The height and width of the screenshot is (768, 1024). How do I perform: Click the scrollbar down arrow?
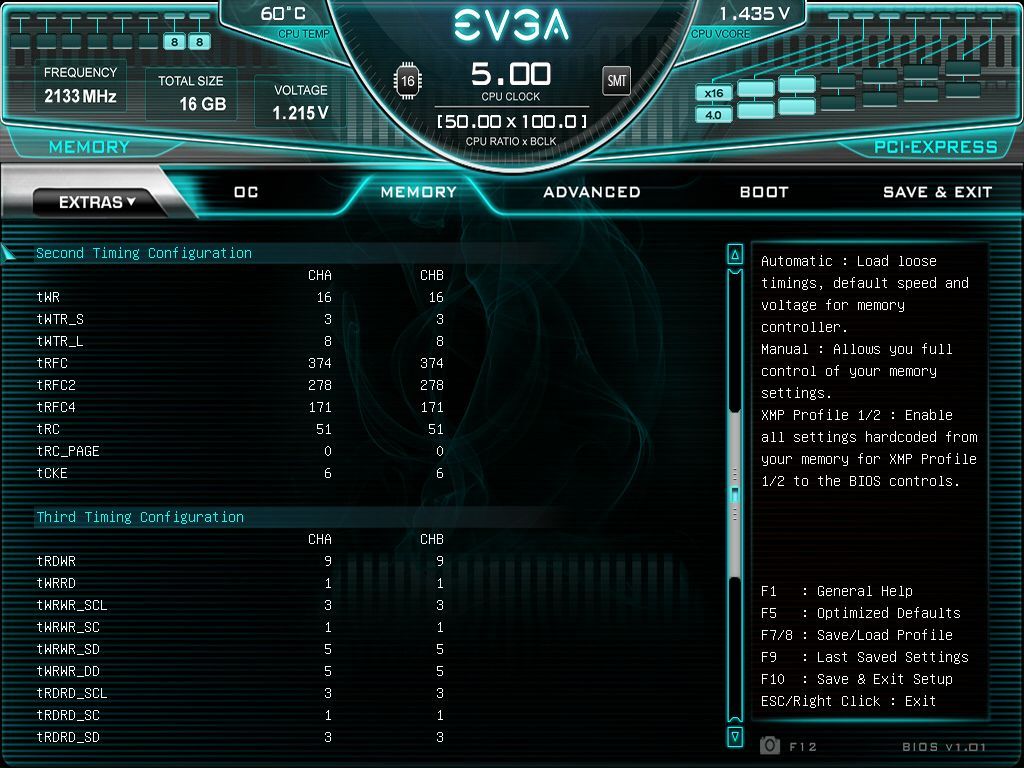coord(735,737)
